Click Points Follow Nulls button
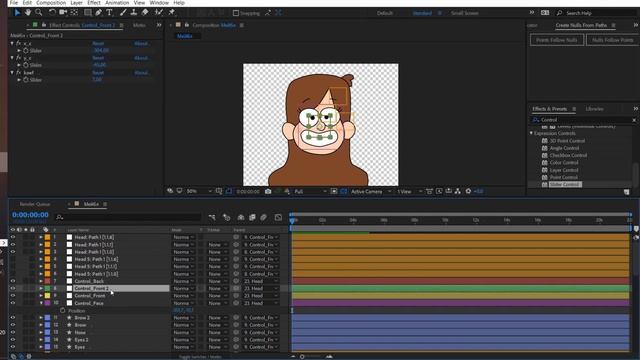The image size is (640, 360). coord(557,40)
